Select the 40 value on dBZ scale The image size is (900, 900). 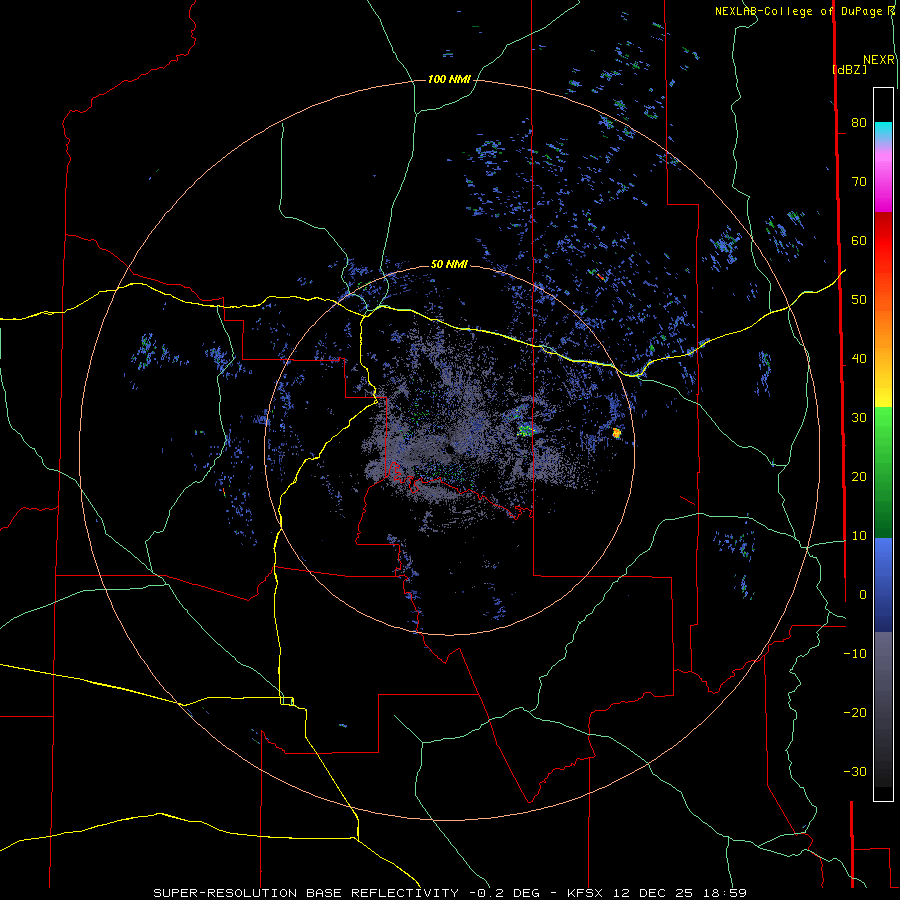[x=859, y=359]
